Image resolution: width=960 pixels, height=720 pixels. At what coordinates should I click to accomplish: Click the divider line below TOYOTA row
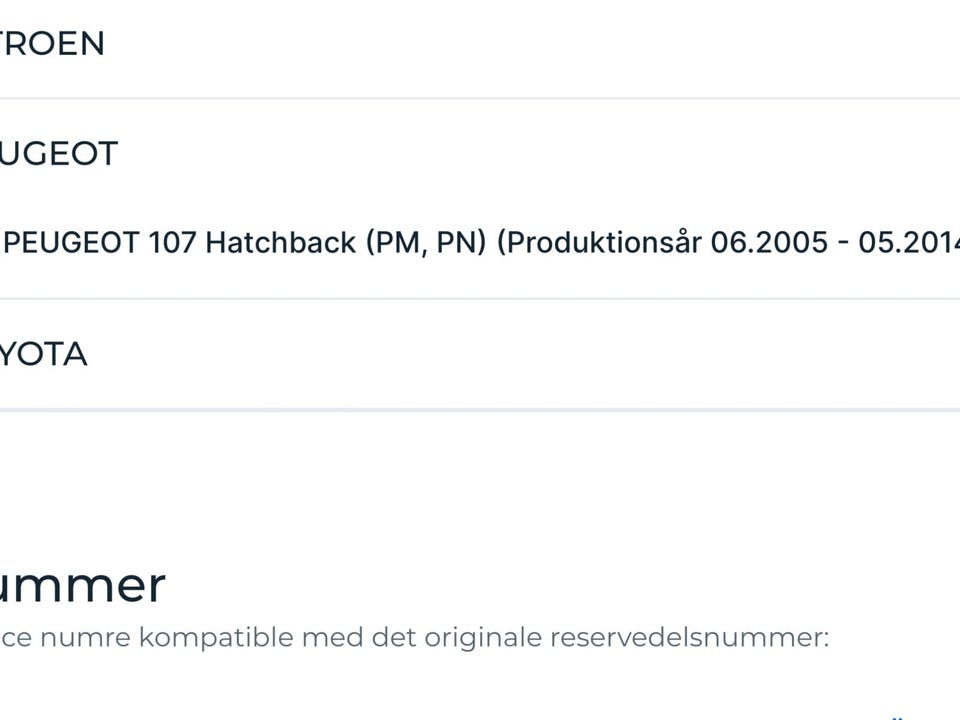pos(480,410)
